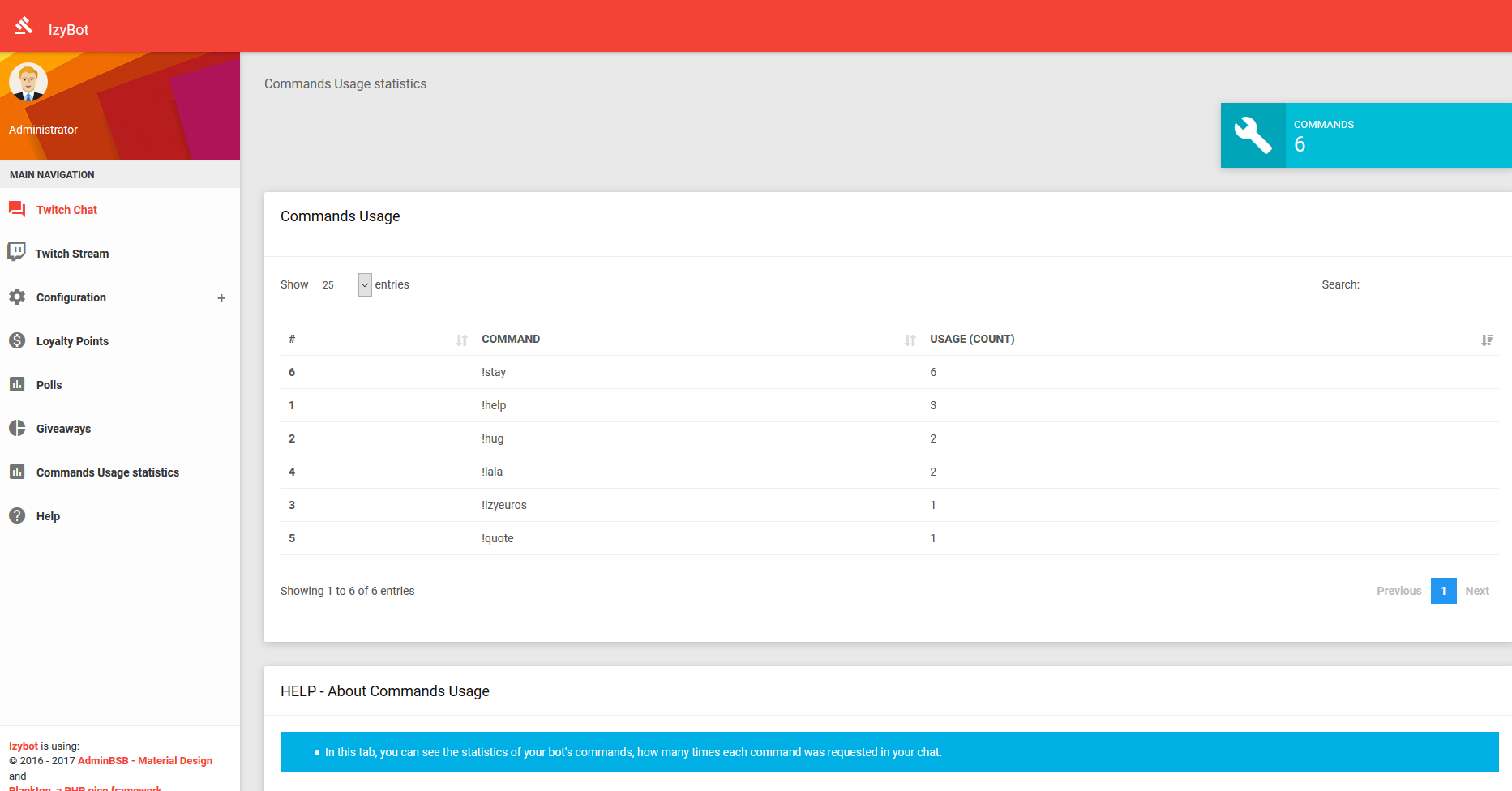Sort table by Command column arrows
Screen dimensions: 1512x791
[x=910, y=340]
